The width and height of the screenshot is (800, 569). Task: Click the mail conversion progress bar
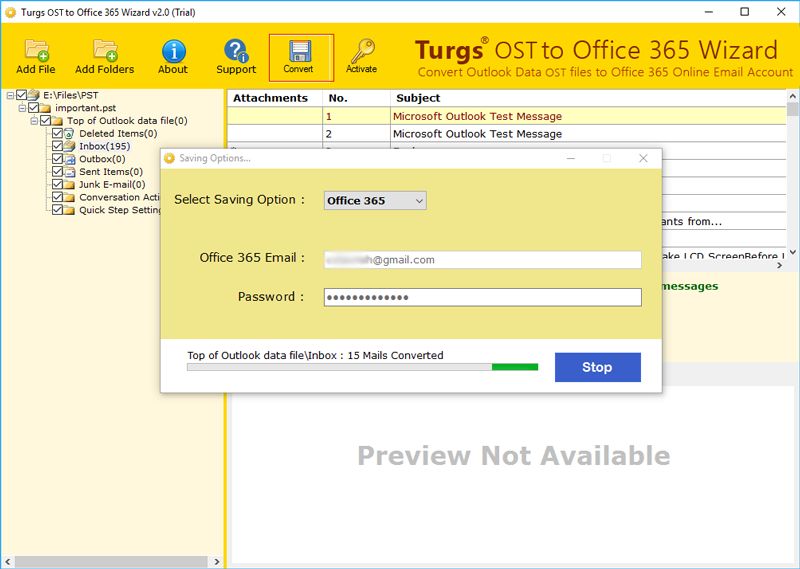(362, 367)
